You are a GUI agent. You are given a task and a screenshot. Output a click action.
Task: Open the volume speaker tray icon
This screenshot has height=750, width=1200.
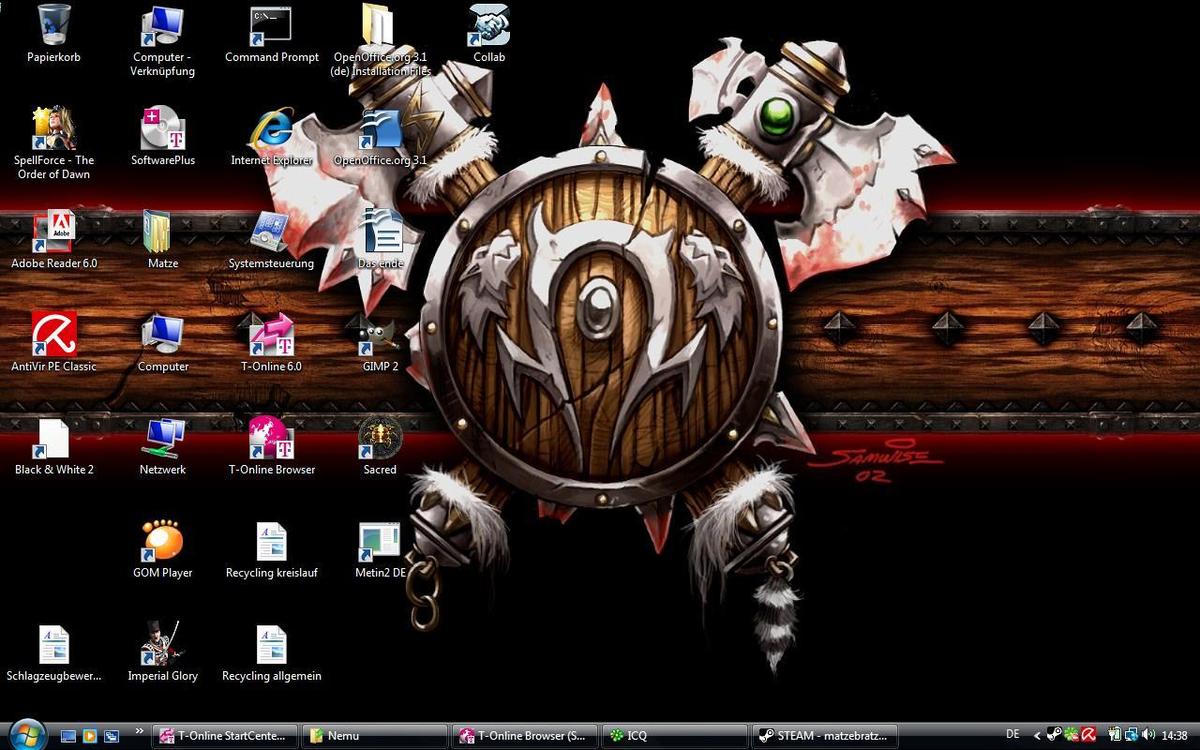click(1147, 736)
